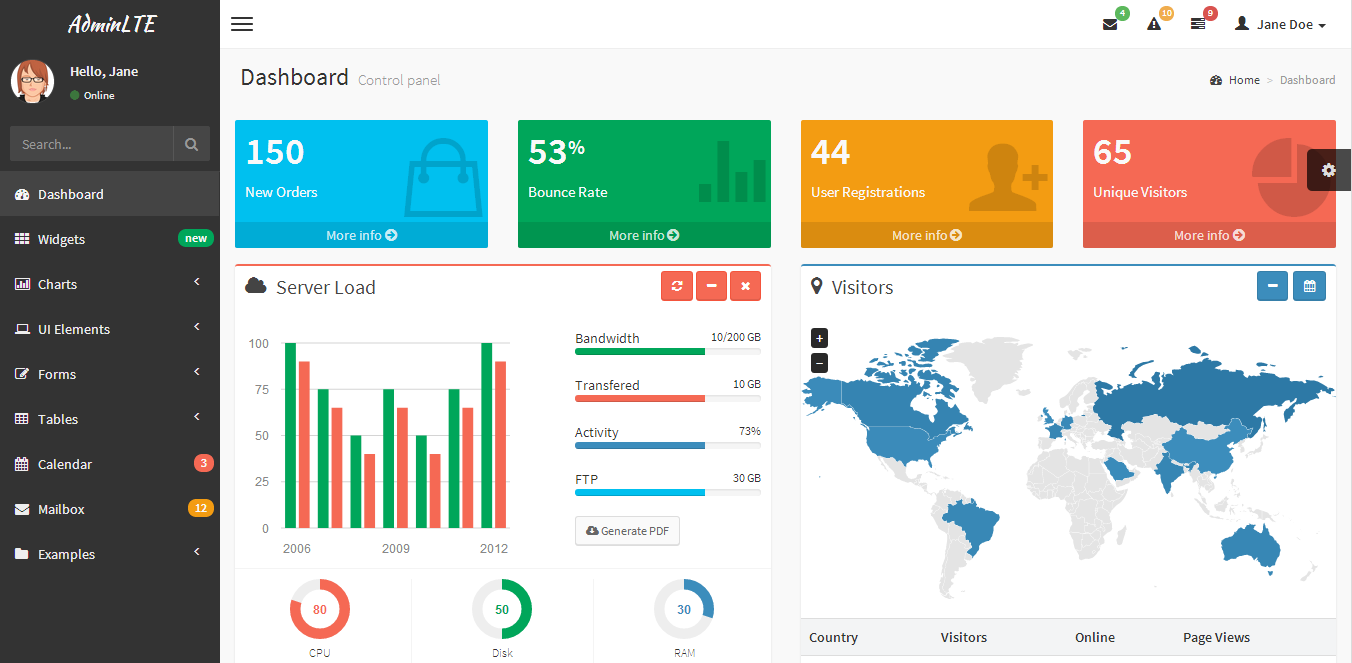Select Dashboard in the sidebar
1352x663 pixels.
click(x=110, y=193)
